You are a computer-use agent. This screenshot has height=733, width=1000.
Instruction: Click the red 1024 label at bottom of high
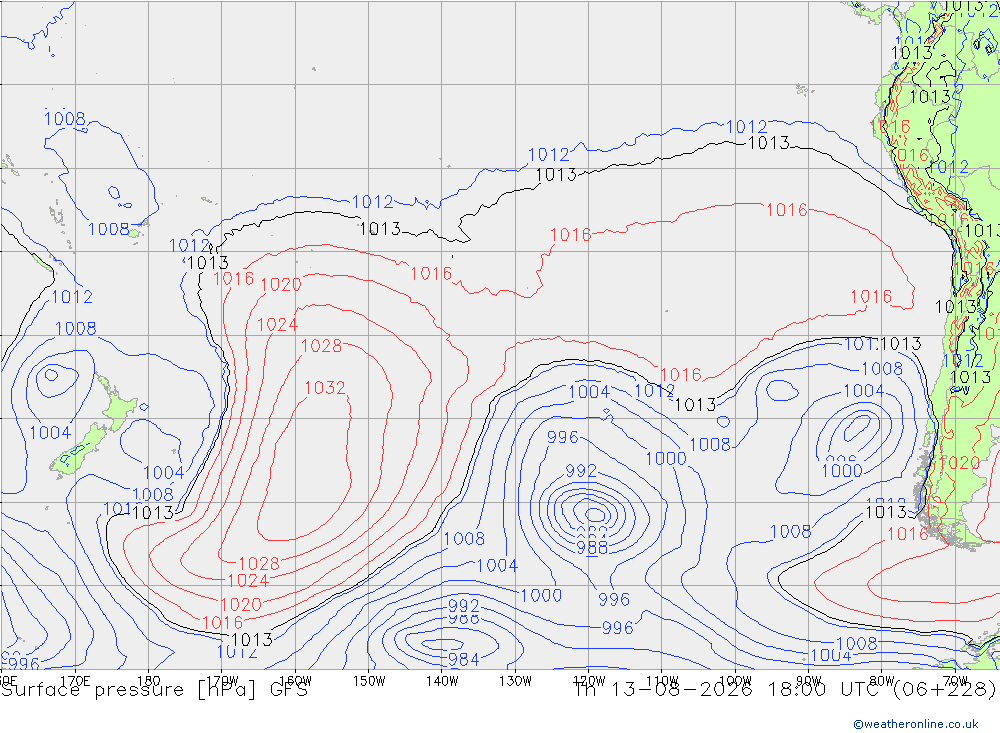click(248, 581)
